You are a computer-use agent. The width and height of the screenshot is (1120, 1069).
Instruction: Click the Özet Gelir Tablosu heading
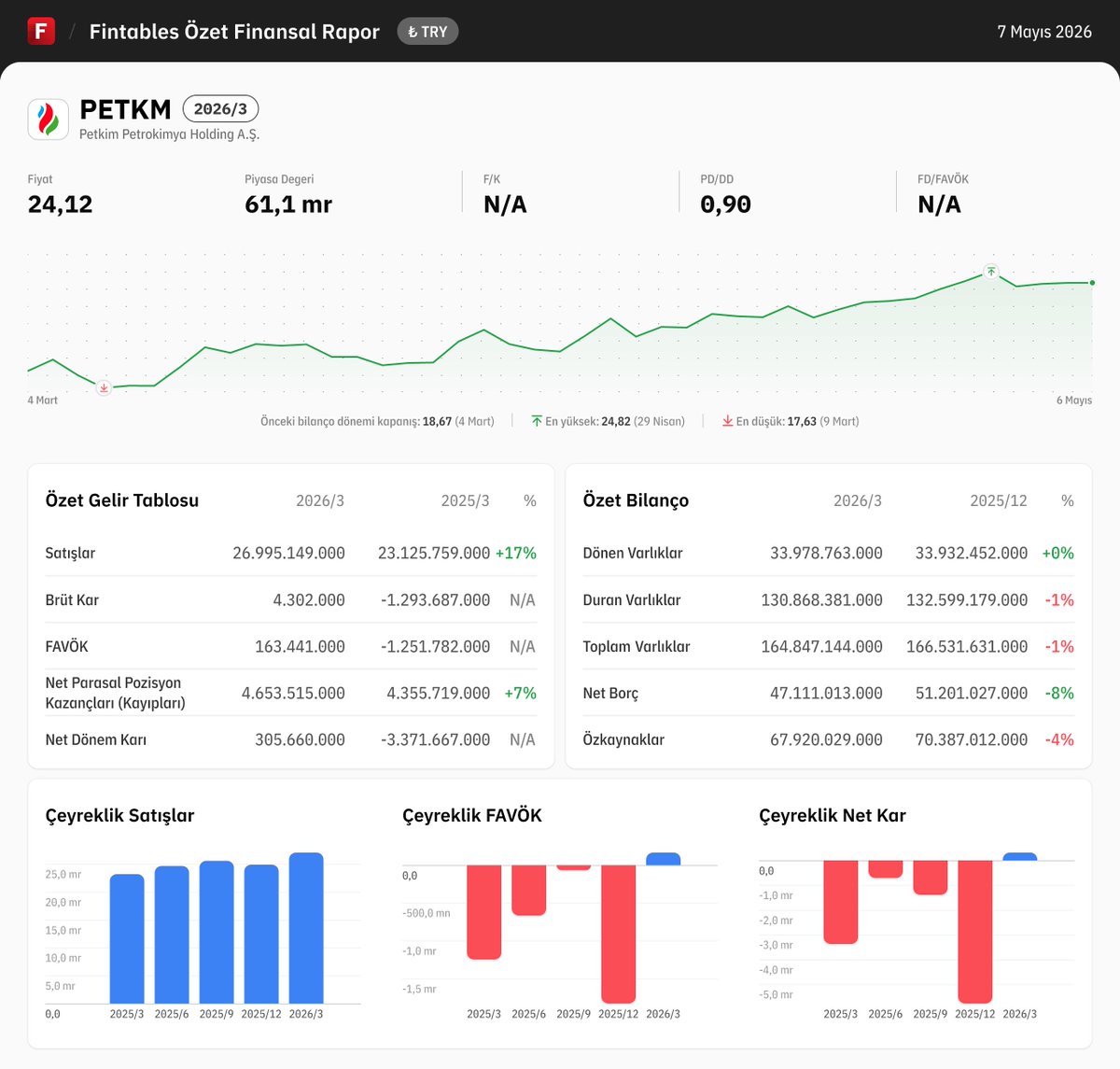click(122, 500)
